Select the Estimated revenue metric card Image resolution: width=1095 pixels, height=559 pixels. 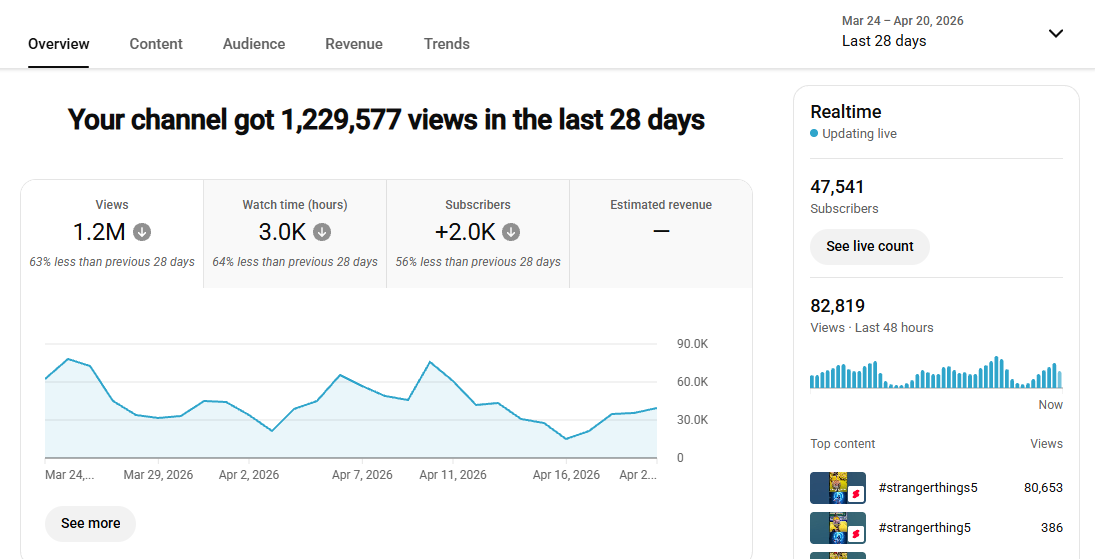pyautogui.click(x=661, y=234)
